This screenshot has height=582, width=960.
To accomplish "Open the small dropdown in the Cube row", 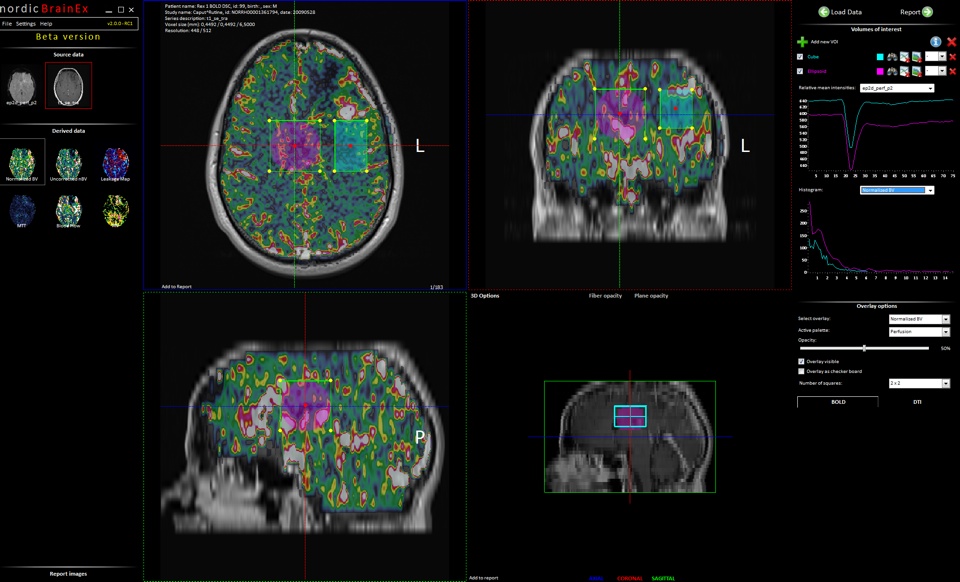I will coord(936,57).
